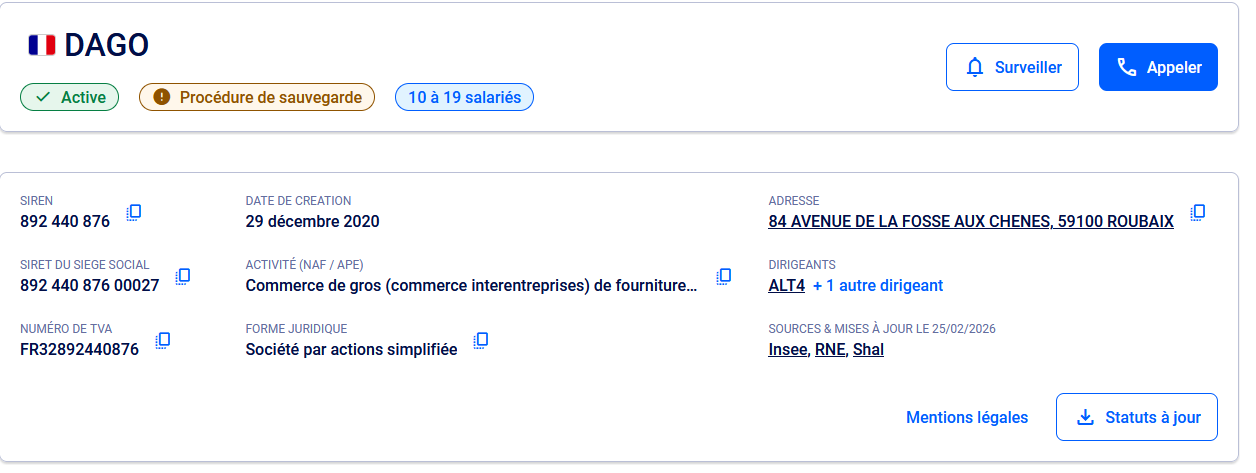The height and width of the screenshot is (473, 1256).
Task: Select the Commerce de gros activity text
Action: click(x=471, y=286)
